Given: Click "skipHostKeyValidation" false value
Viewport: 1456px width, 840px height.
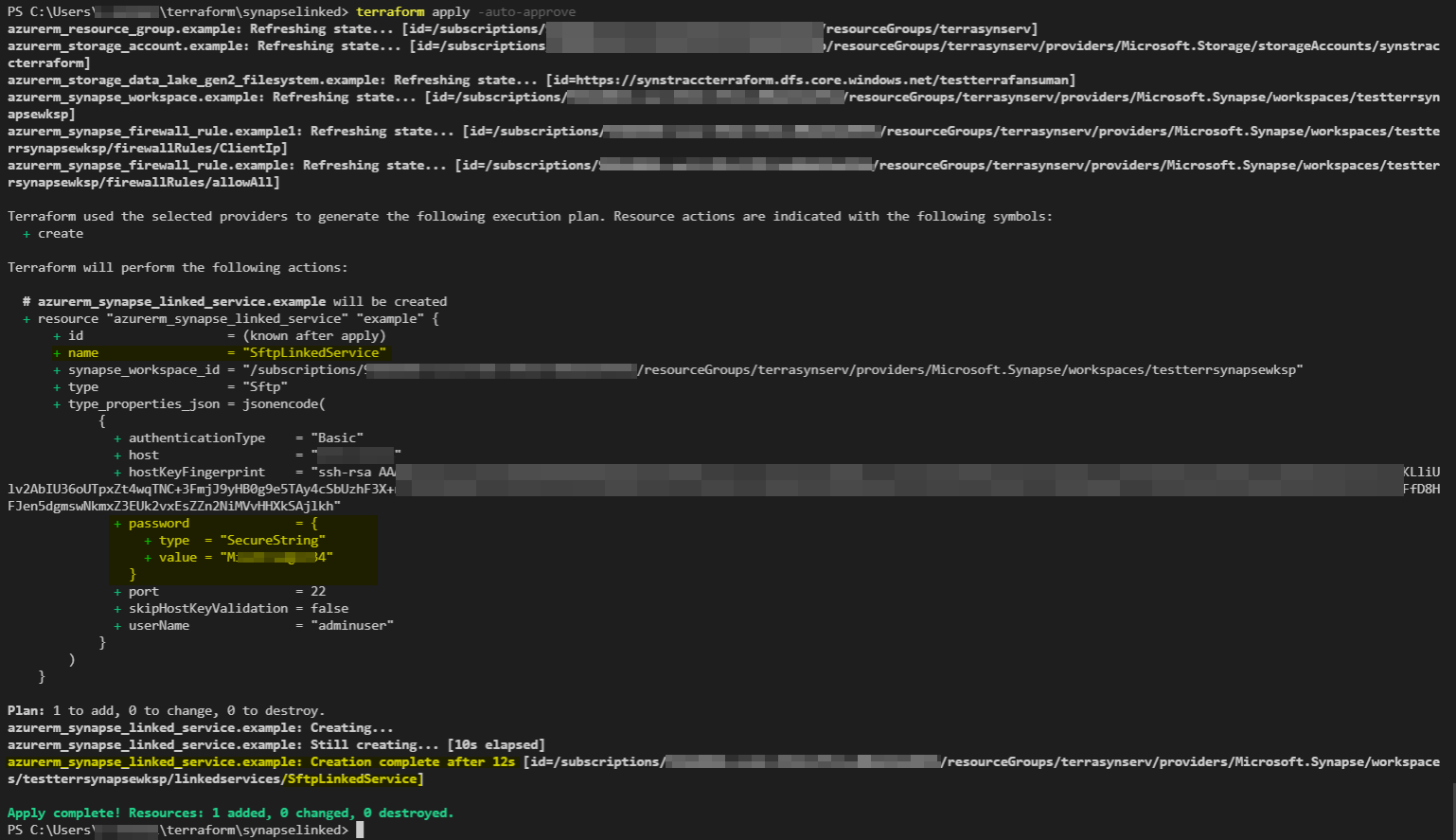Looking at the screenshot, I should [x=329, y=608].
